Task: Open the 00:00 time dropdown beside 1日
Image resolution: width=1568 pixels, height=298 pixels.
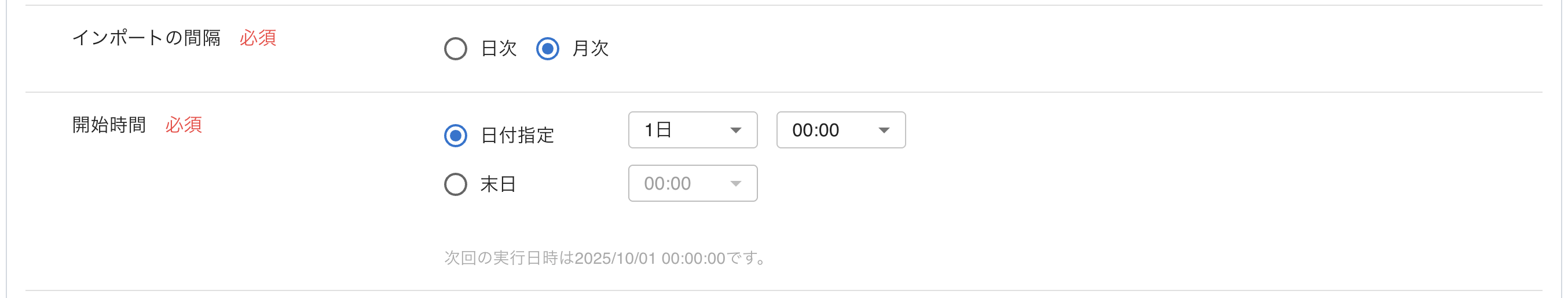Action: pyautogui.click(x=840, y=130)
